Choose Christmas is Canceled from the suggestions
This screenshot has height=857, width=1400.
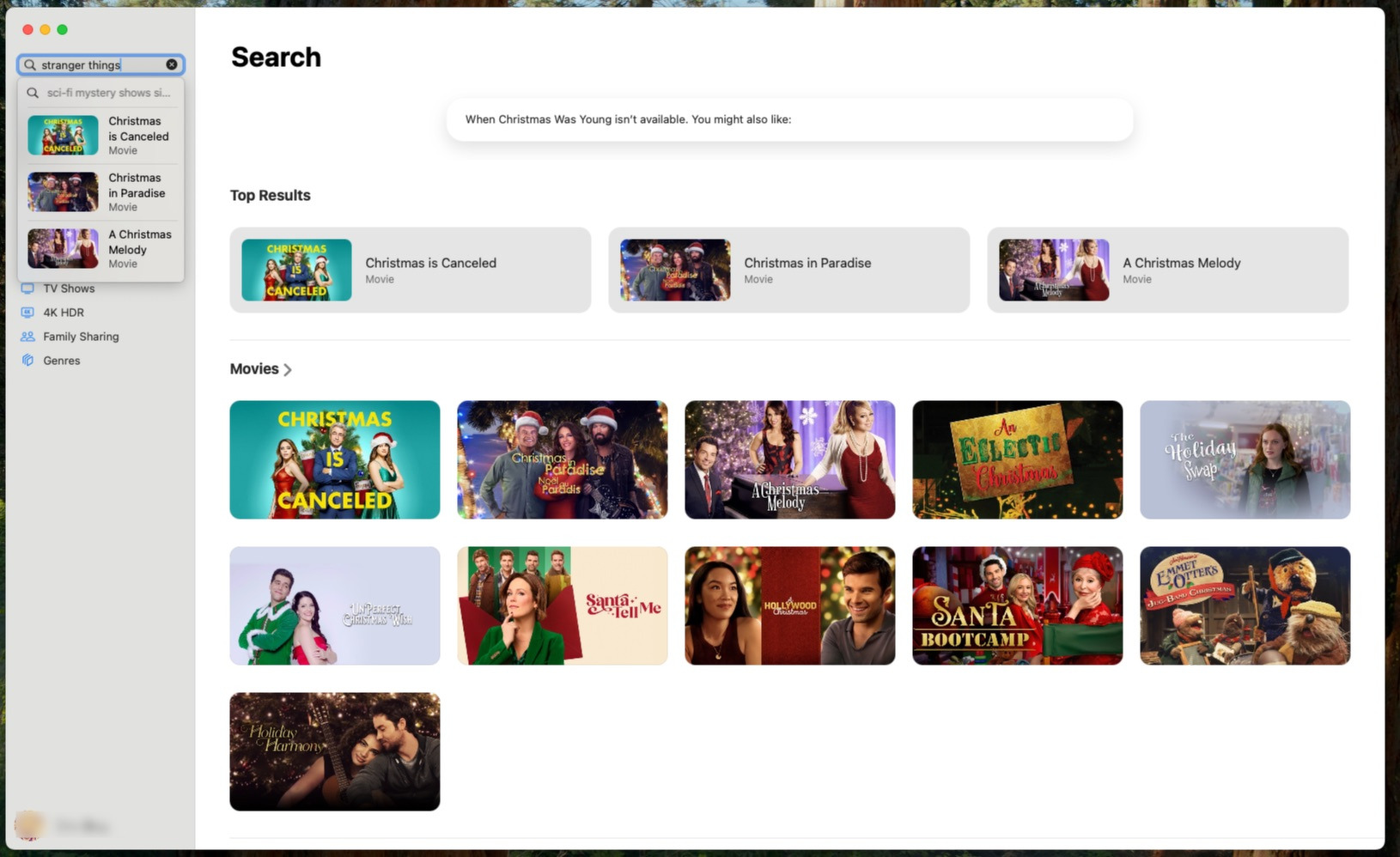point(101,135)
